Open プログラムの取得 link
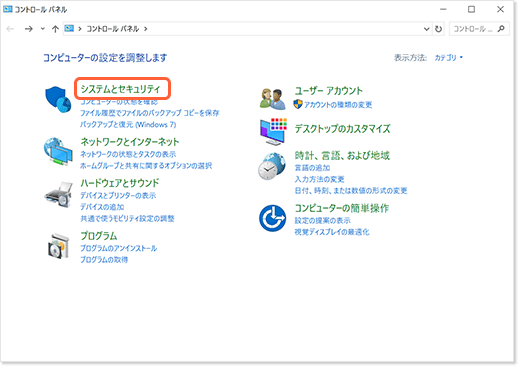518x370 pixels. pyautogui.click(x=104, y=260)
